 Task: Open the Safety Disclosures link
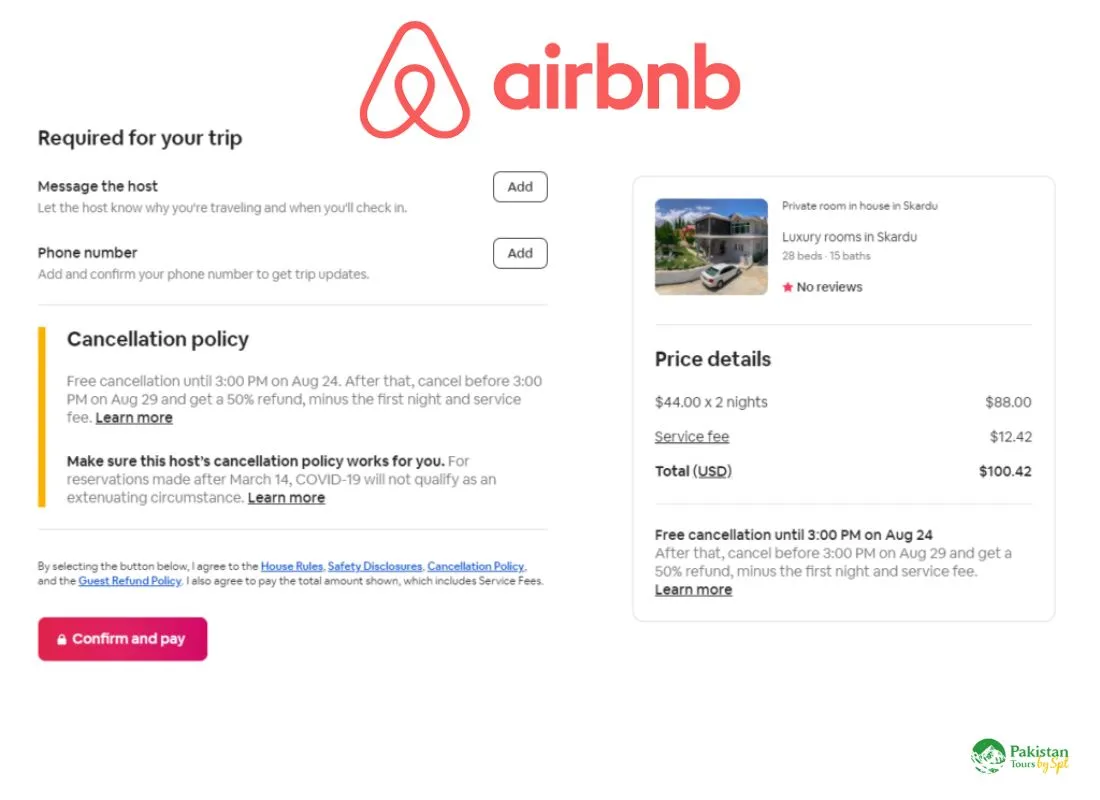(375, 566)
